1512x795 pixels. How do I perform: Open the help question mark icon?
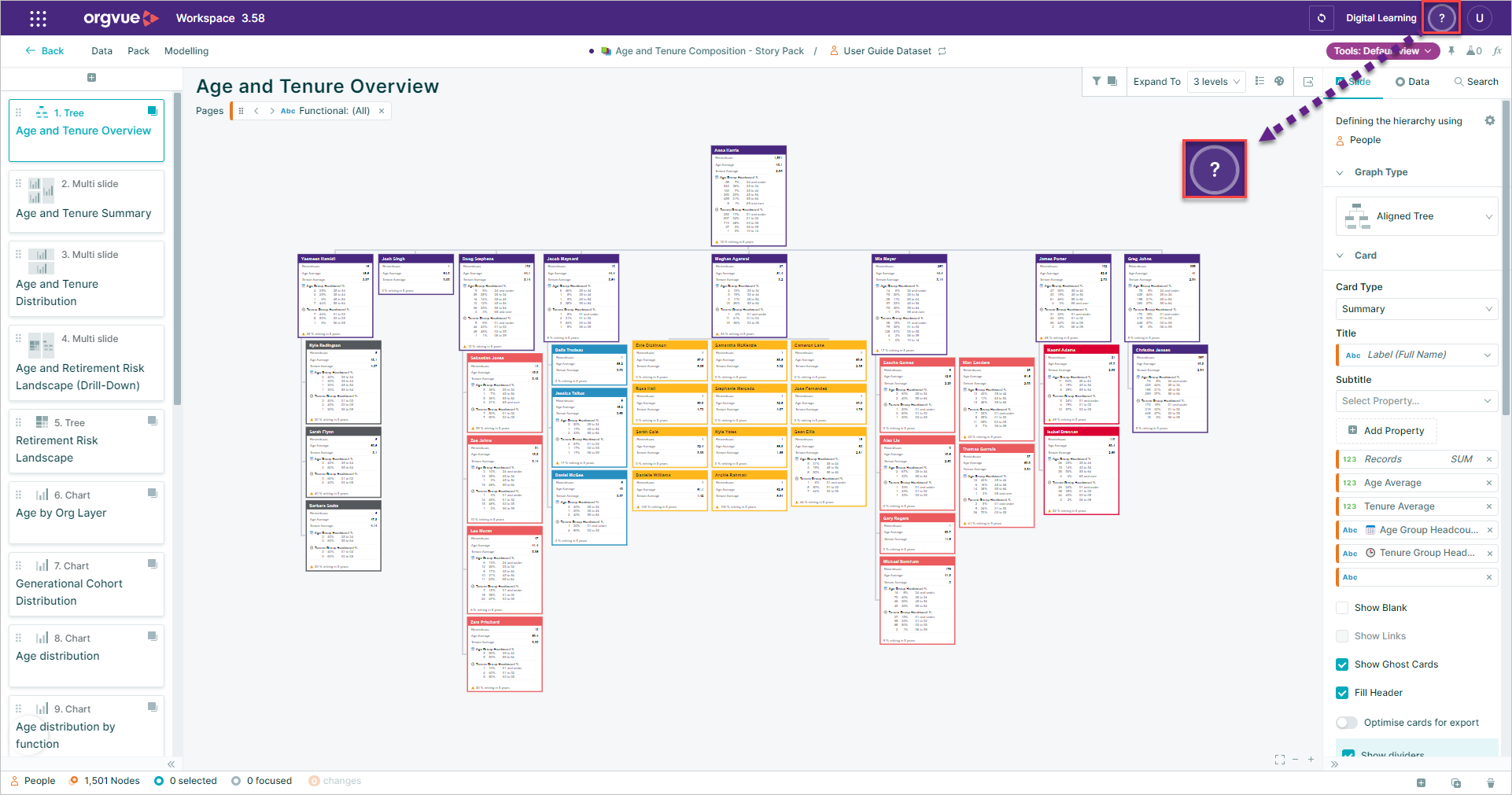click(x=1441, y=18)
